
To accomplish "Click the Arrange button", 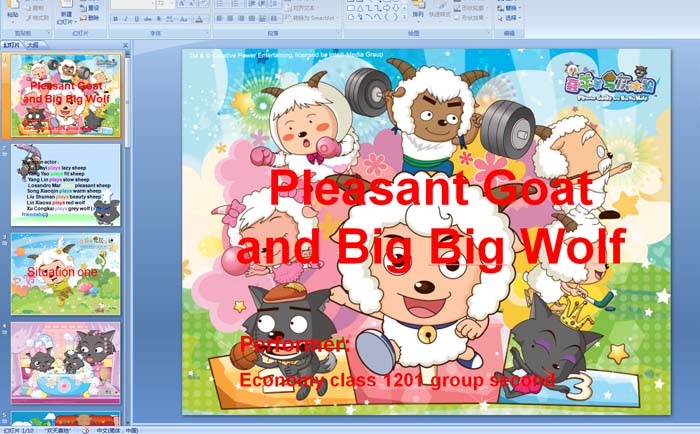I will (418, 11).
